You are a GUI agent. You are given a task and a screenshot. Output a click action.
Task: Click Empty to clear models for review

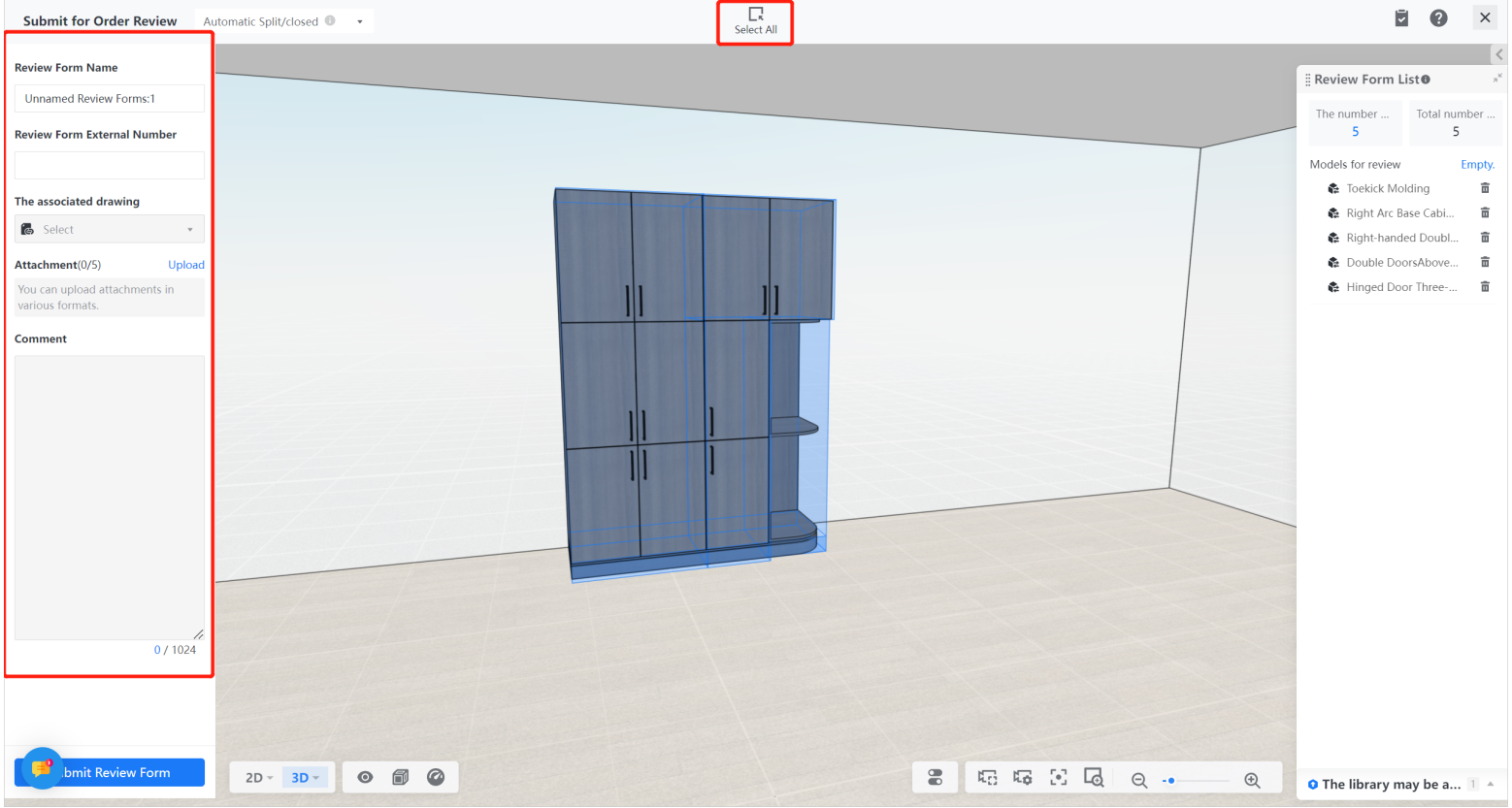coord(1477,165)
